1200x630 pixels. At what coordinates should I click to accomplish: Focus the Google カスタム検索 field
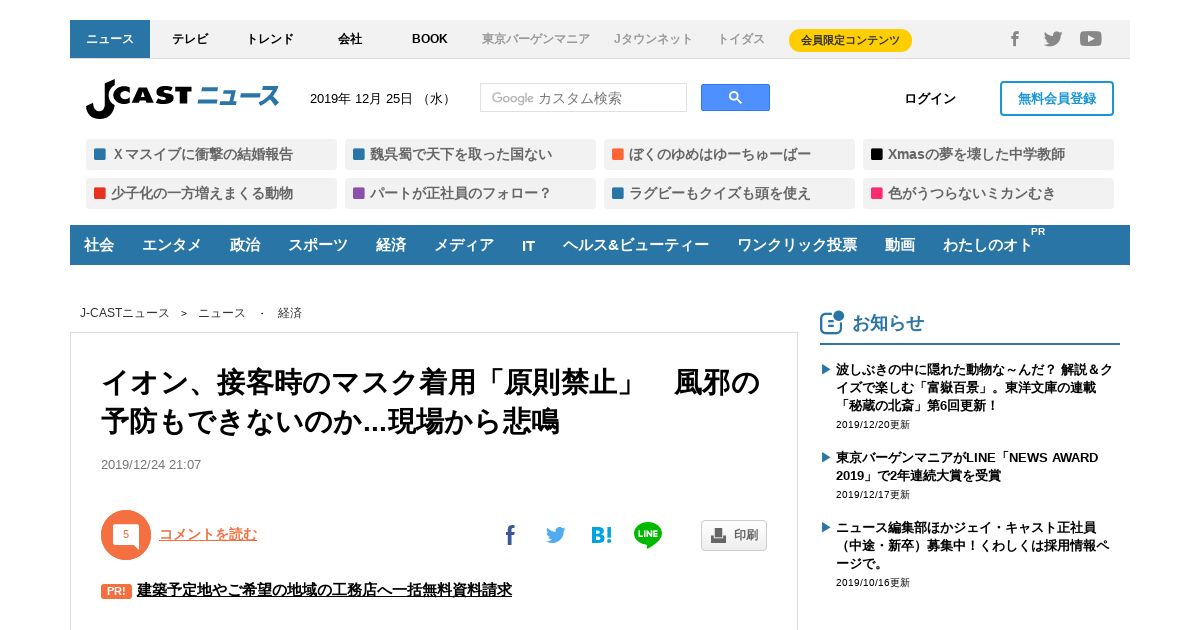583,97
